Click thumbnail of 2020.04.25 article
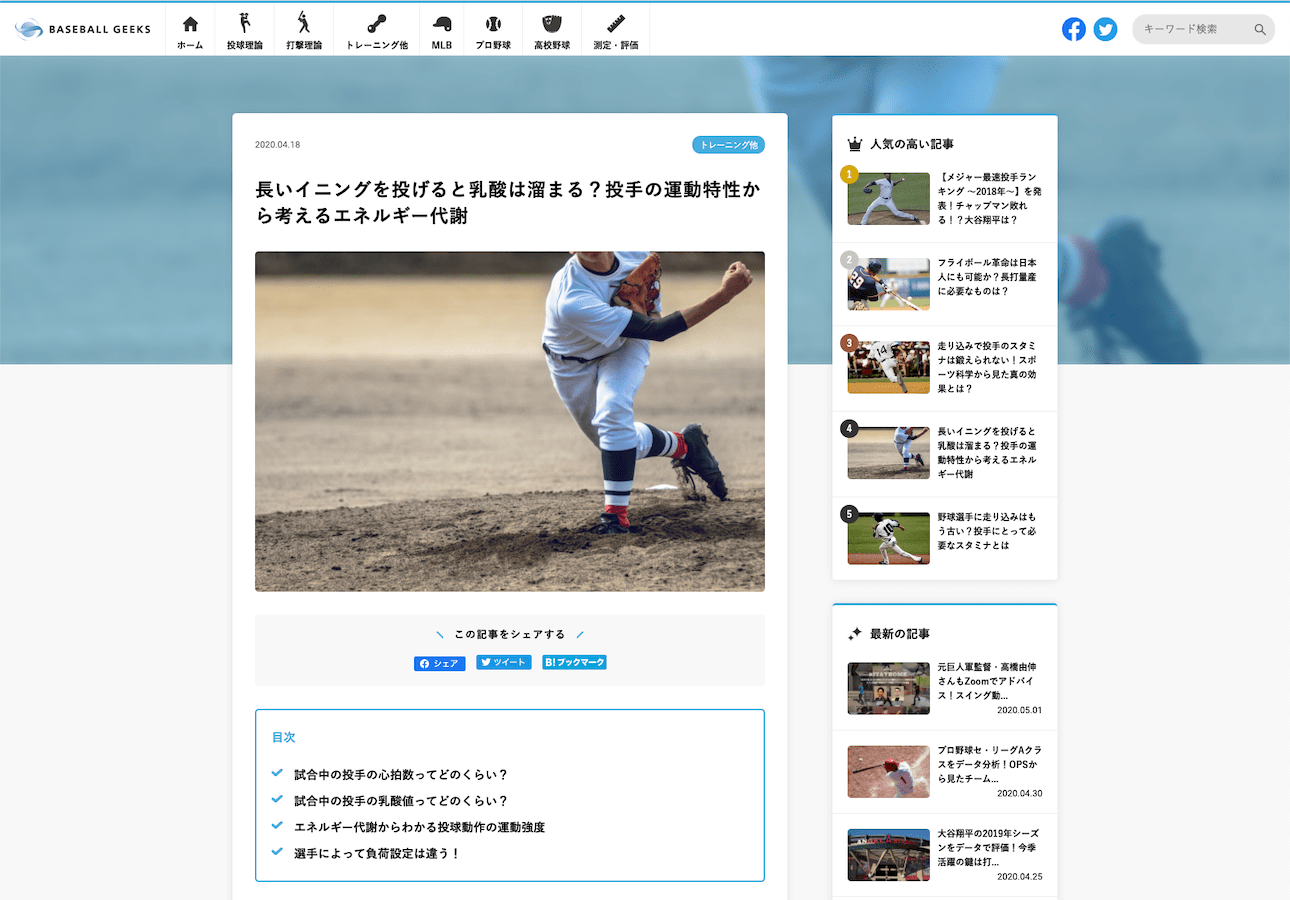Viewport: 1290px width, 900px height. pos(889,855)
